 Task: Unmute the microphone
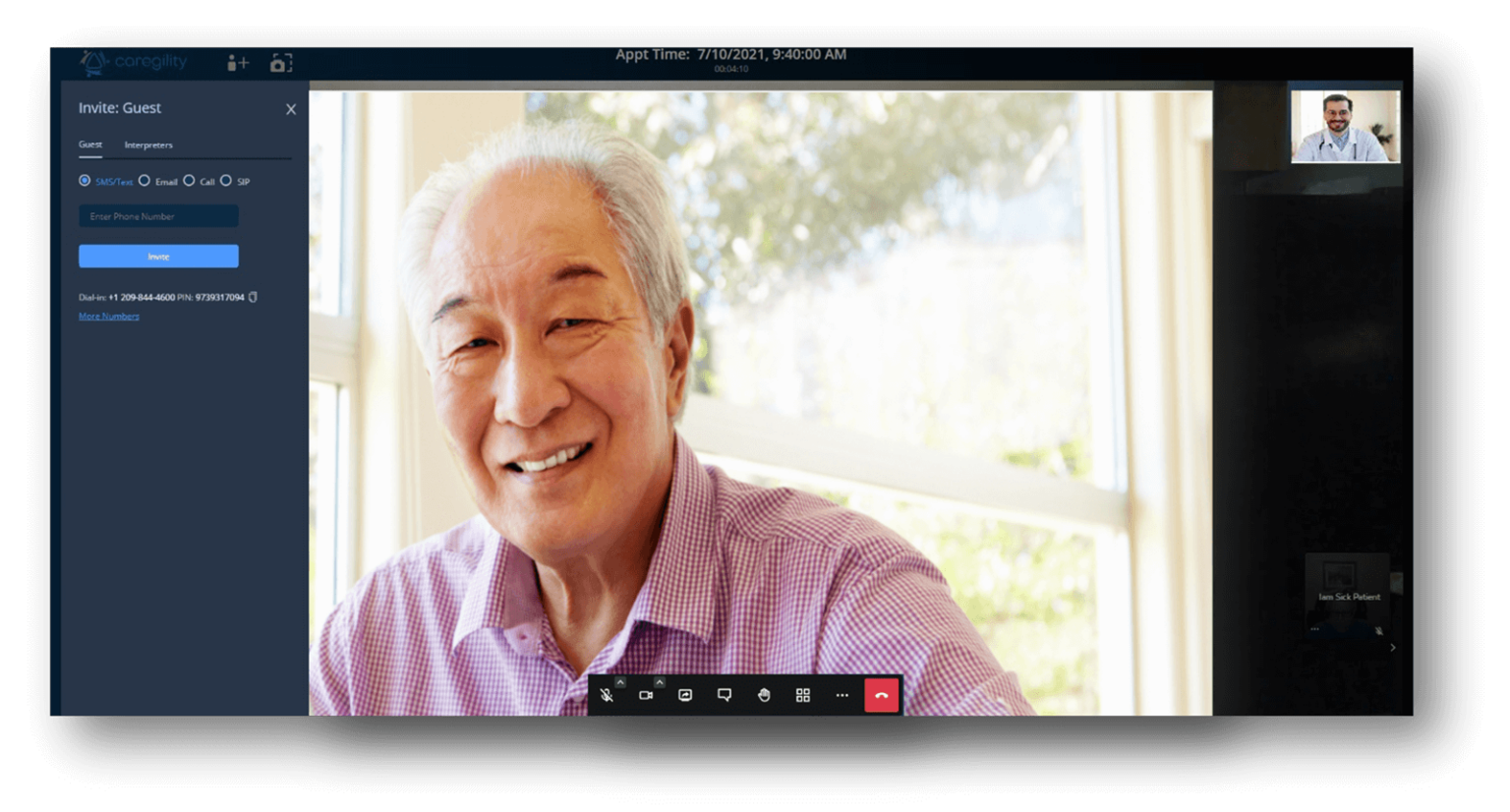pyautogui.click(x=608, y=695)
